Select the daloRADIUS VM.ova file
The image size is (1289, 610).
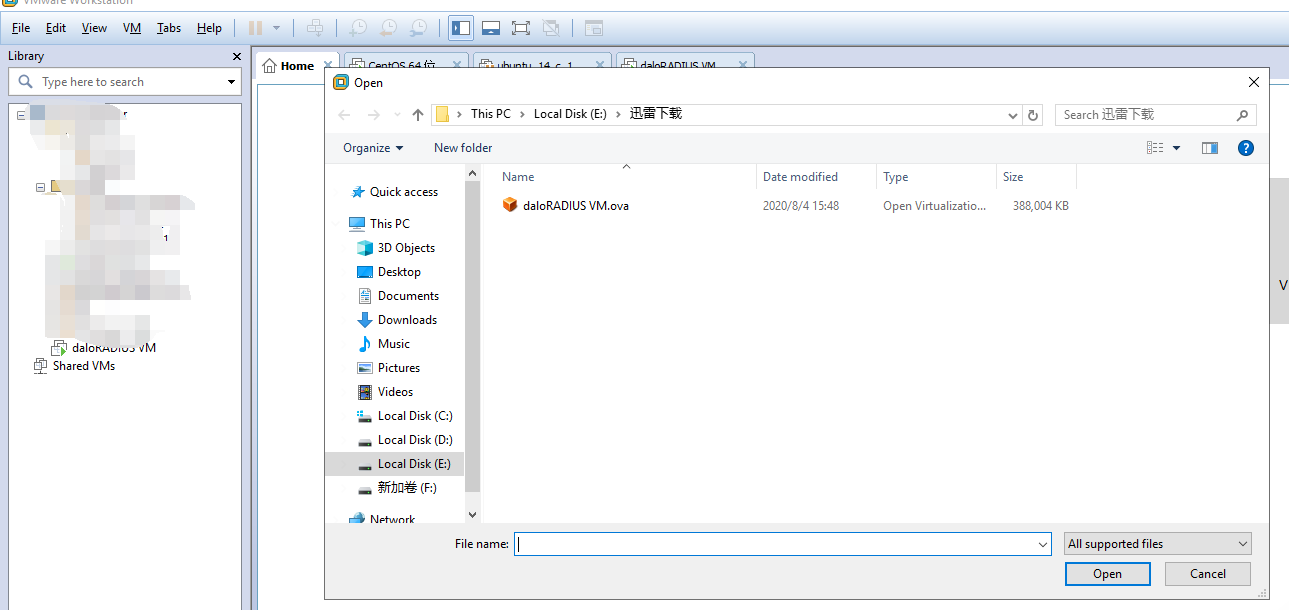(575, 206)
